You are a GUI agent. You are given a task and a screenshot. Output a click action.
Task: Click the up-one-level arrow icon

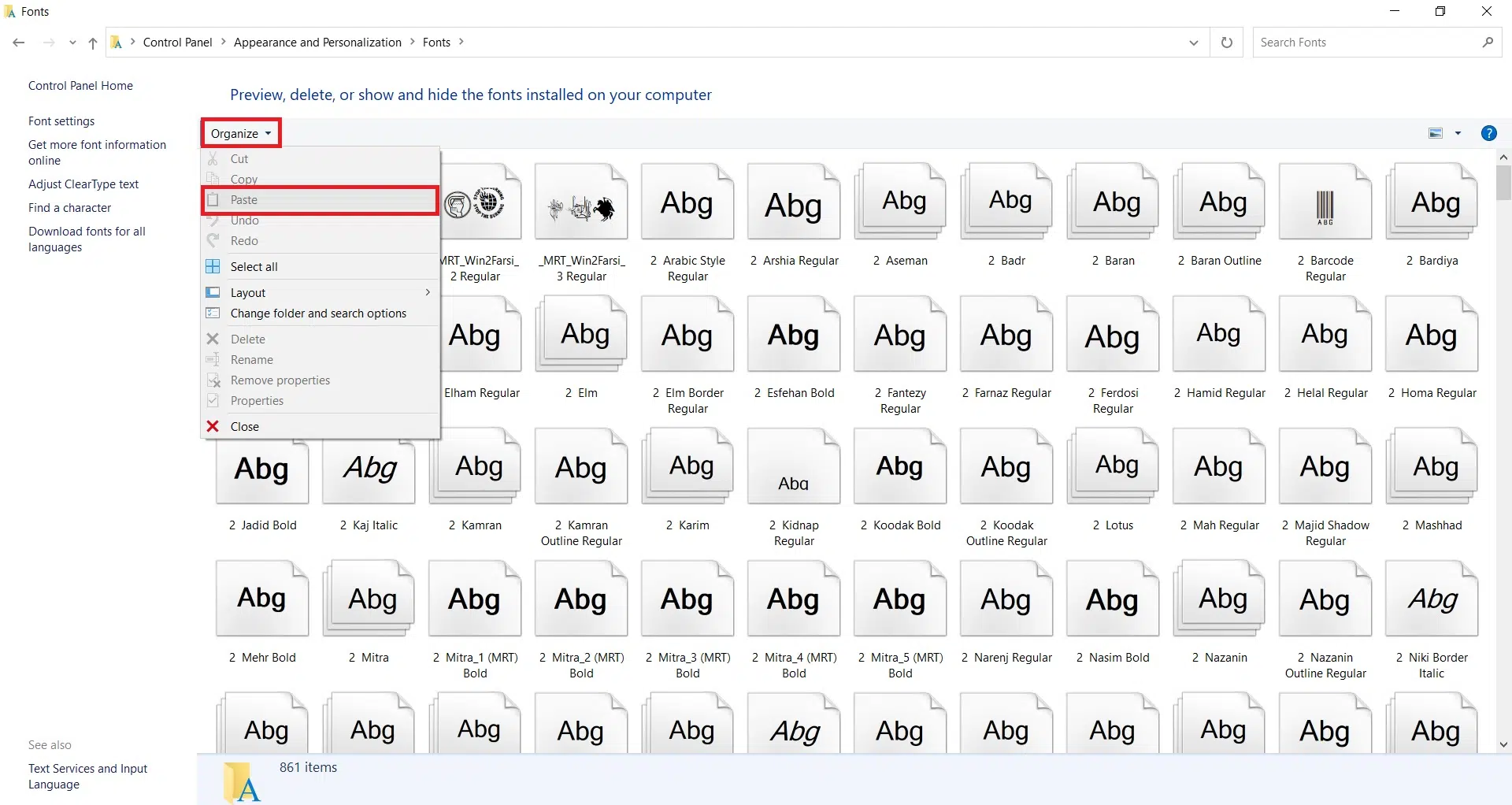(93, 43)
